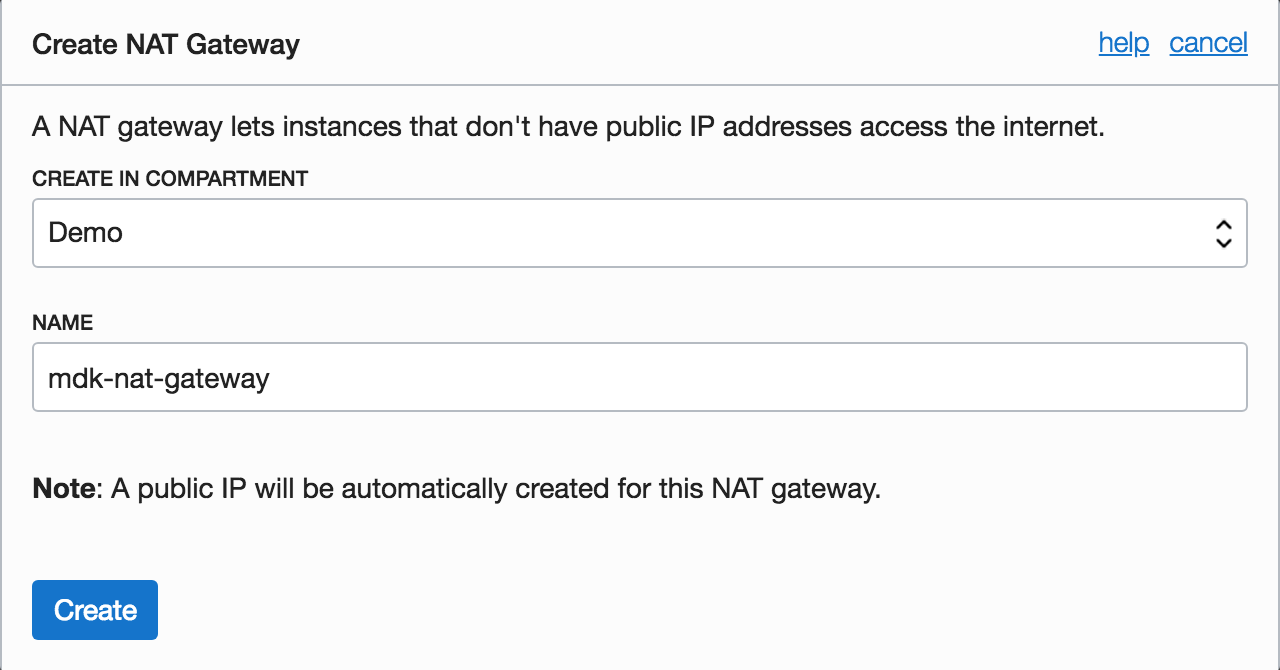
Task: Click the compartment dropdown up-down arrows
Action: coord(1222,234)
